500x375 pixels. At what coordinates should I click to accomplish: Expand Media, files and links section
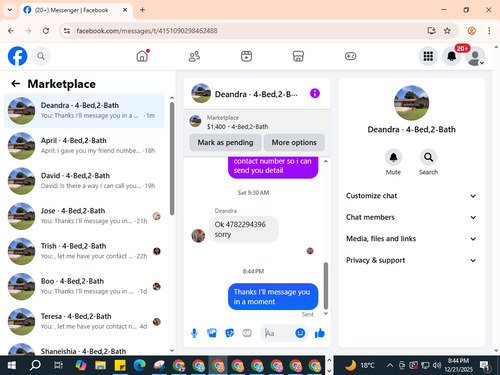click(x=411, y=239)
